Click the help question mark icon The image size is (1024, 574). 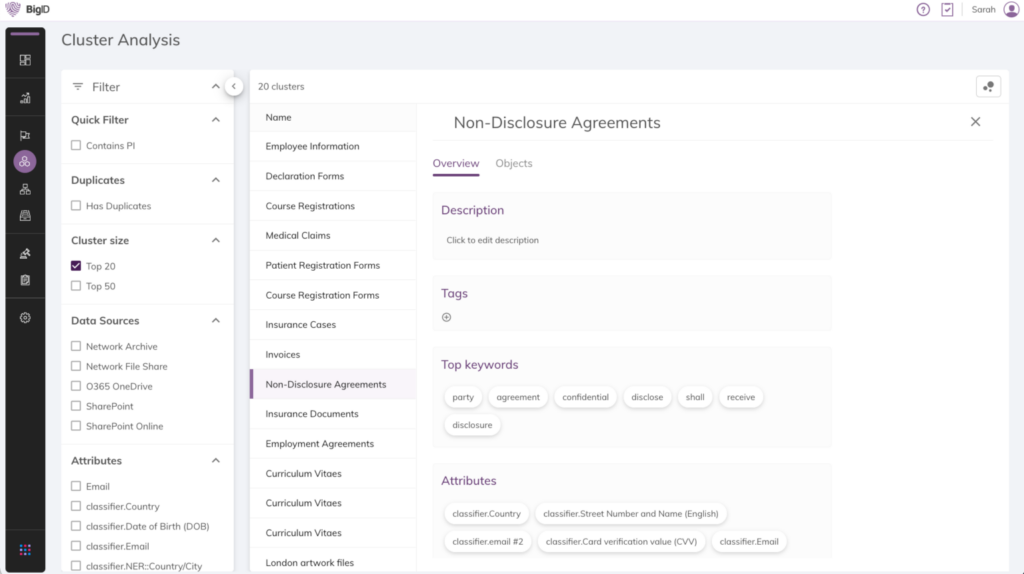(923, 9)
